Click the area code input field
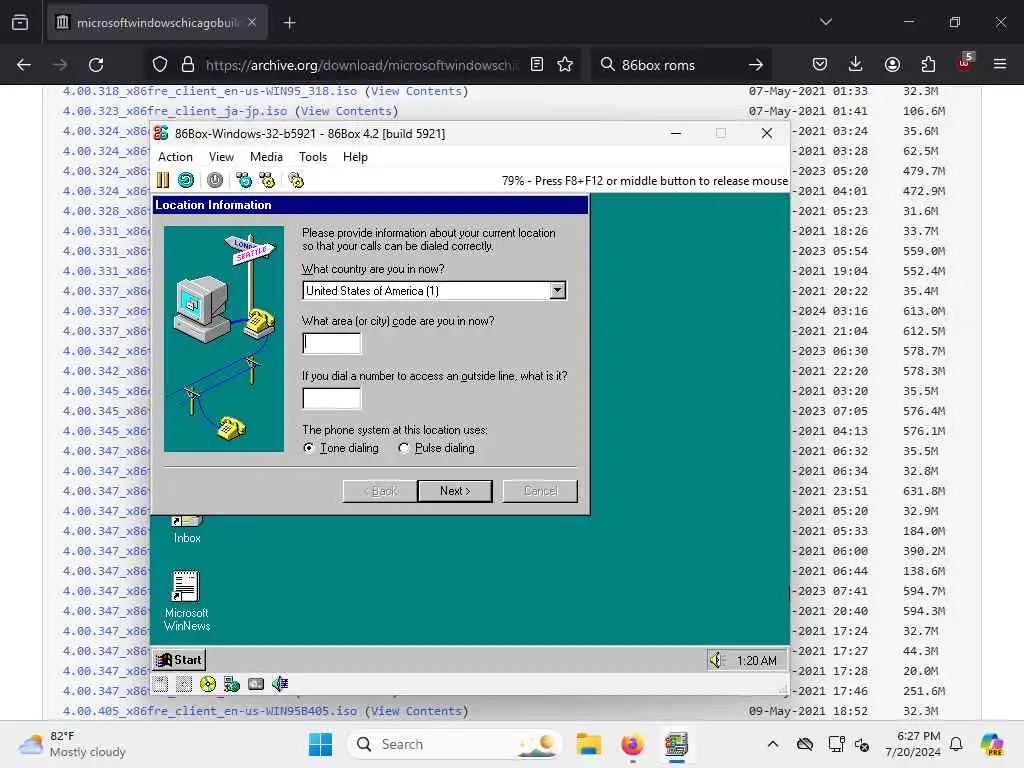Image resolution: width=1024 pixels, height=768 pixels. tap(332, 344)
